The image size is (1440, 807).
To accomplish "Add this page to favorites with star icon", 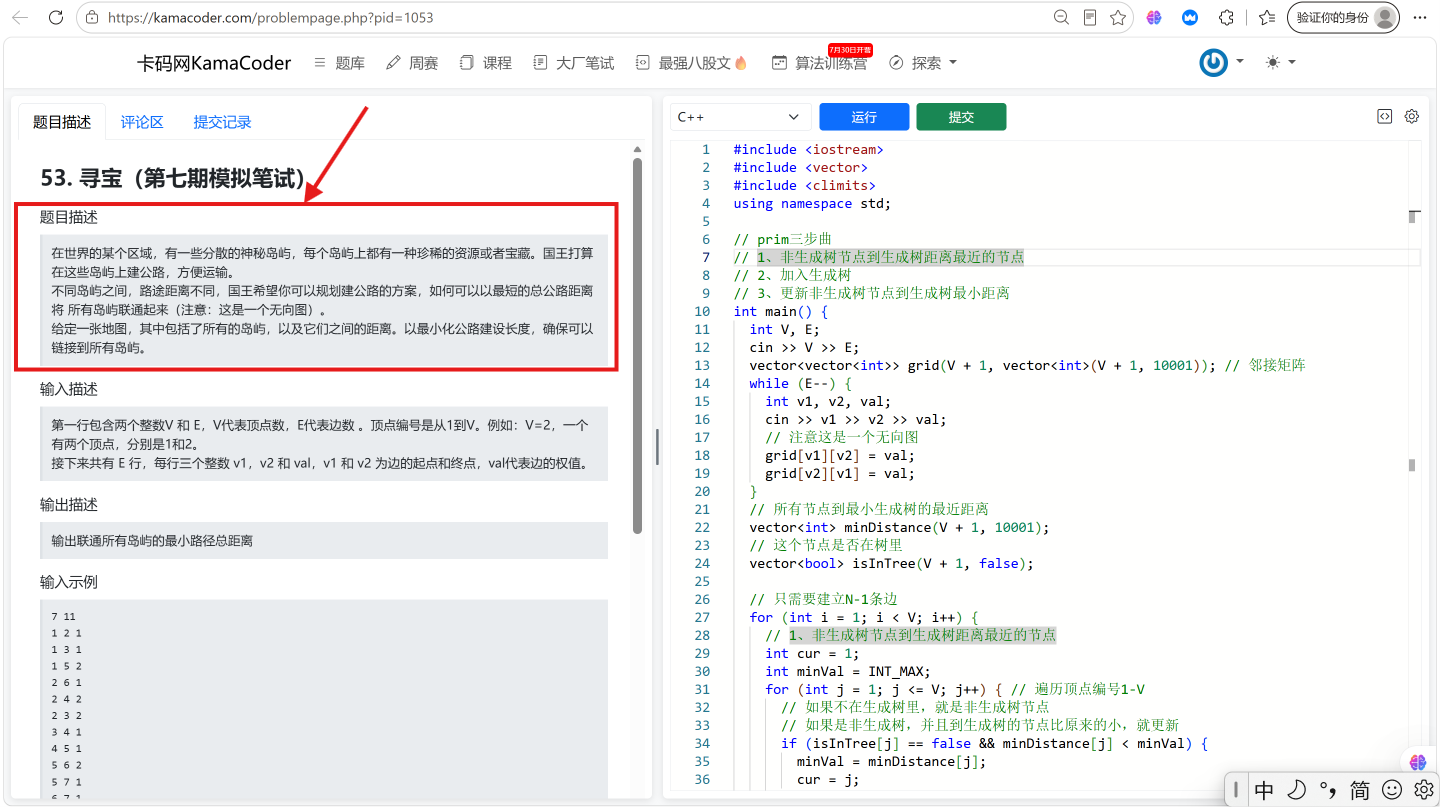I will click(x=1118, y=17).
